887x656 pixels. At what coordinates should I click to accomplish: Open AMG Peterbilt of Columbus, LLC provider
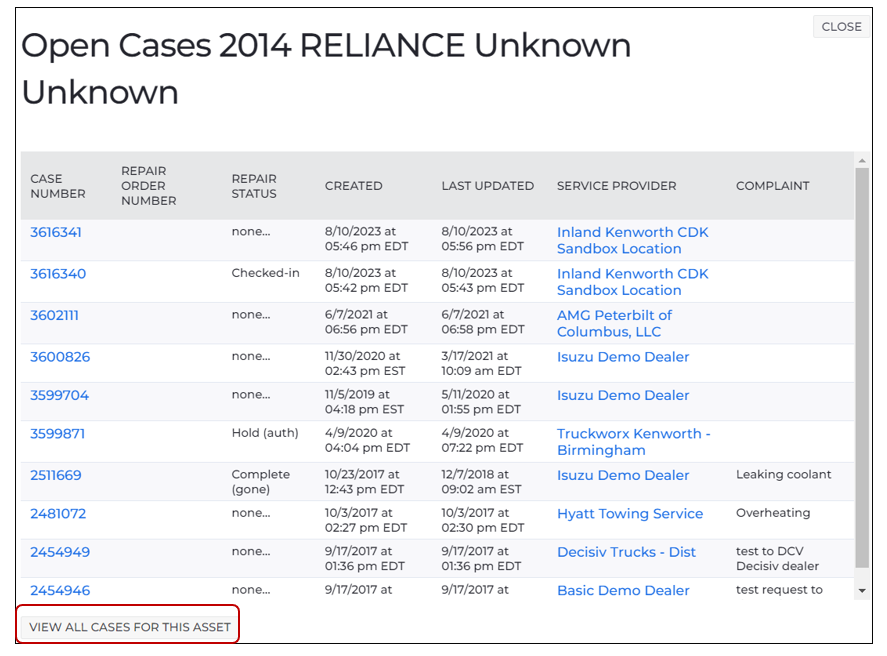pyautogui.click(x=614, y=323)
